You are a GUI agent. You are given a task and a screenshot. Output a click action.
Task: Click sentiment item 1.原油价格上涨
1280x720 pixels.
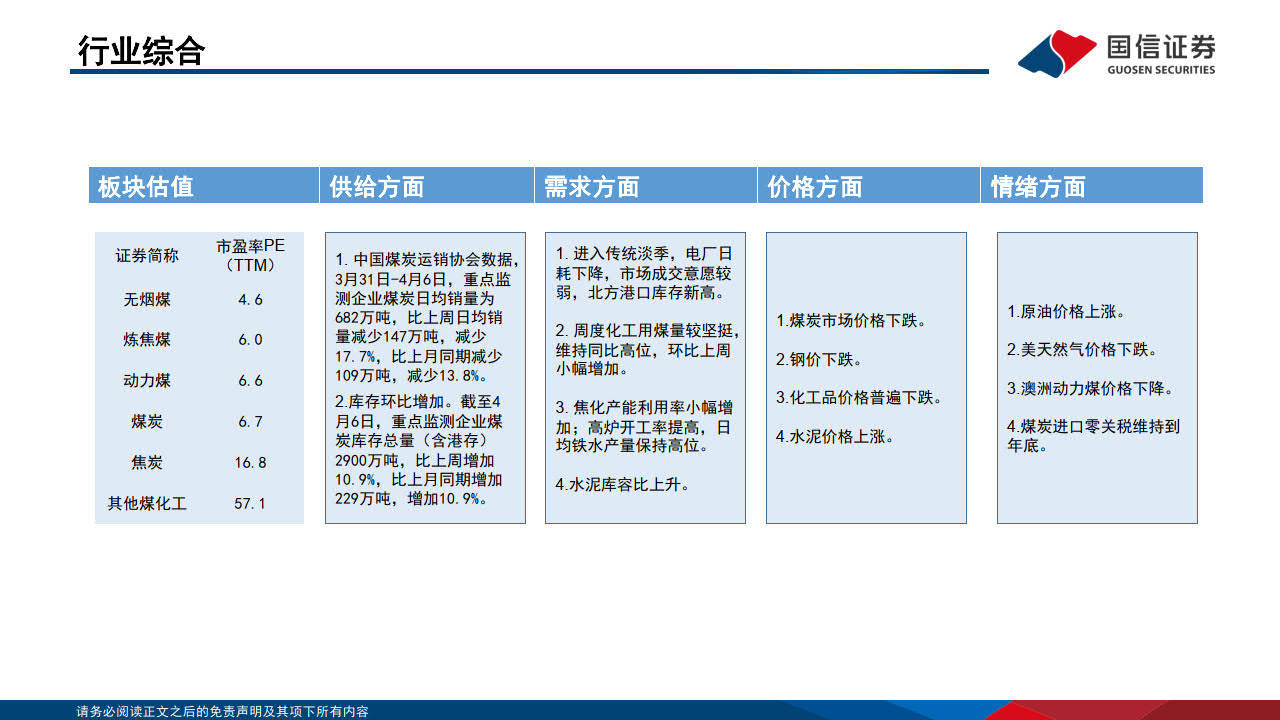[x=1066, y=312]
